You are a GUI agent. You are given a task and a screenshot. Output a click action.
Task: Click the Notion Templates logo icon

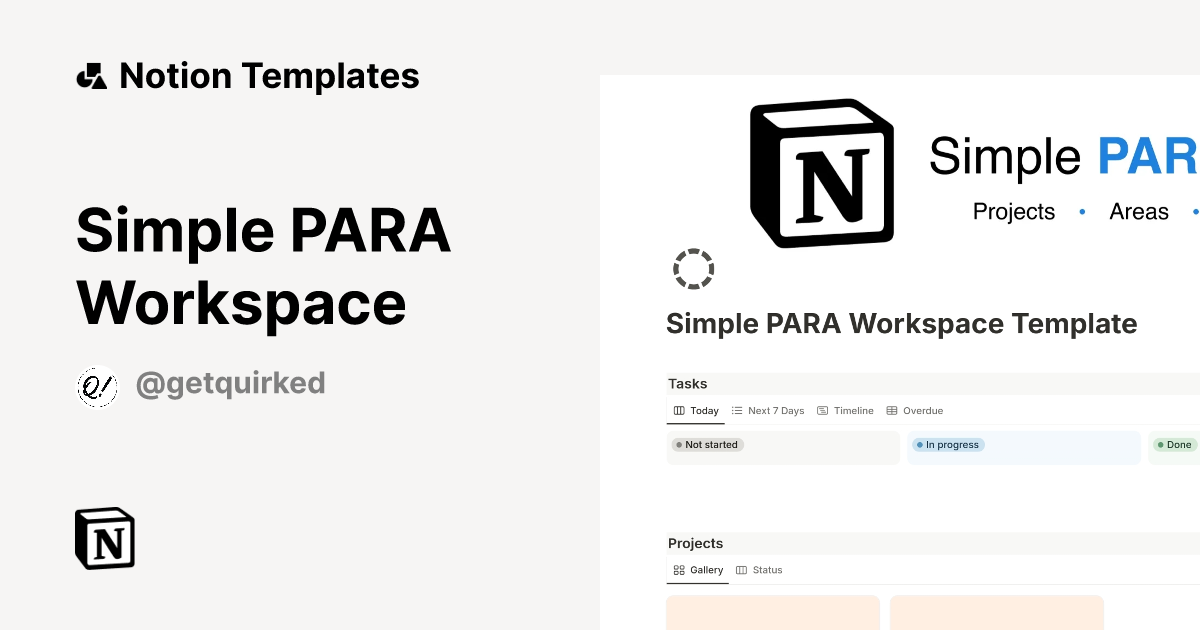91,75
